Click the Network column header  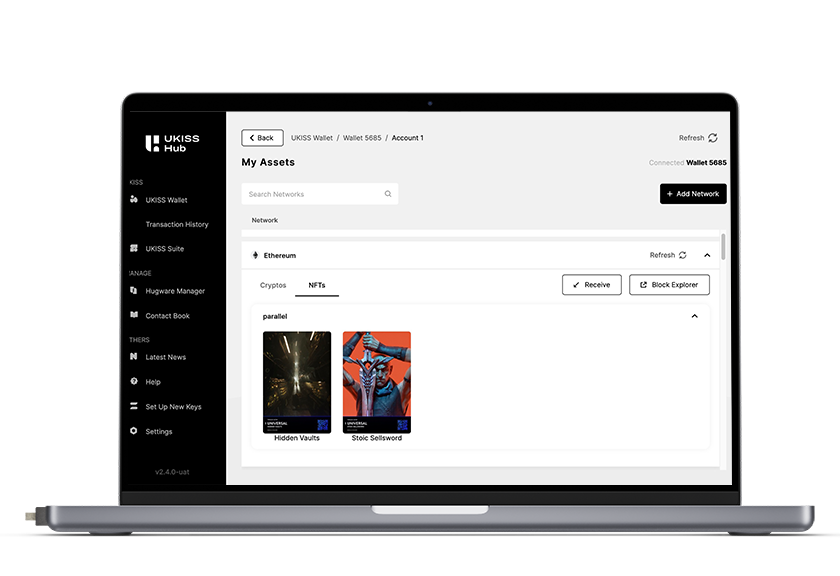[265, 220]
